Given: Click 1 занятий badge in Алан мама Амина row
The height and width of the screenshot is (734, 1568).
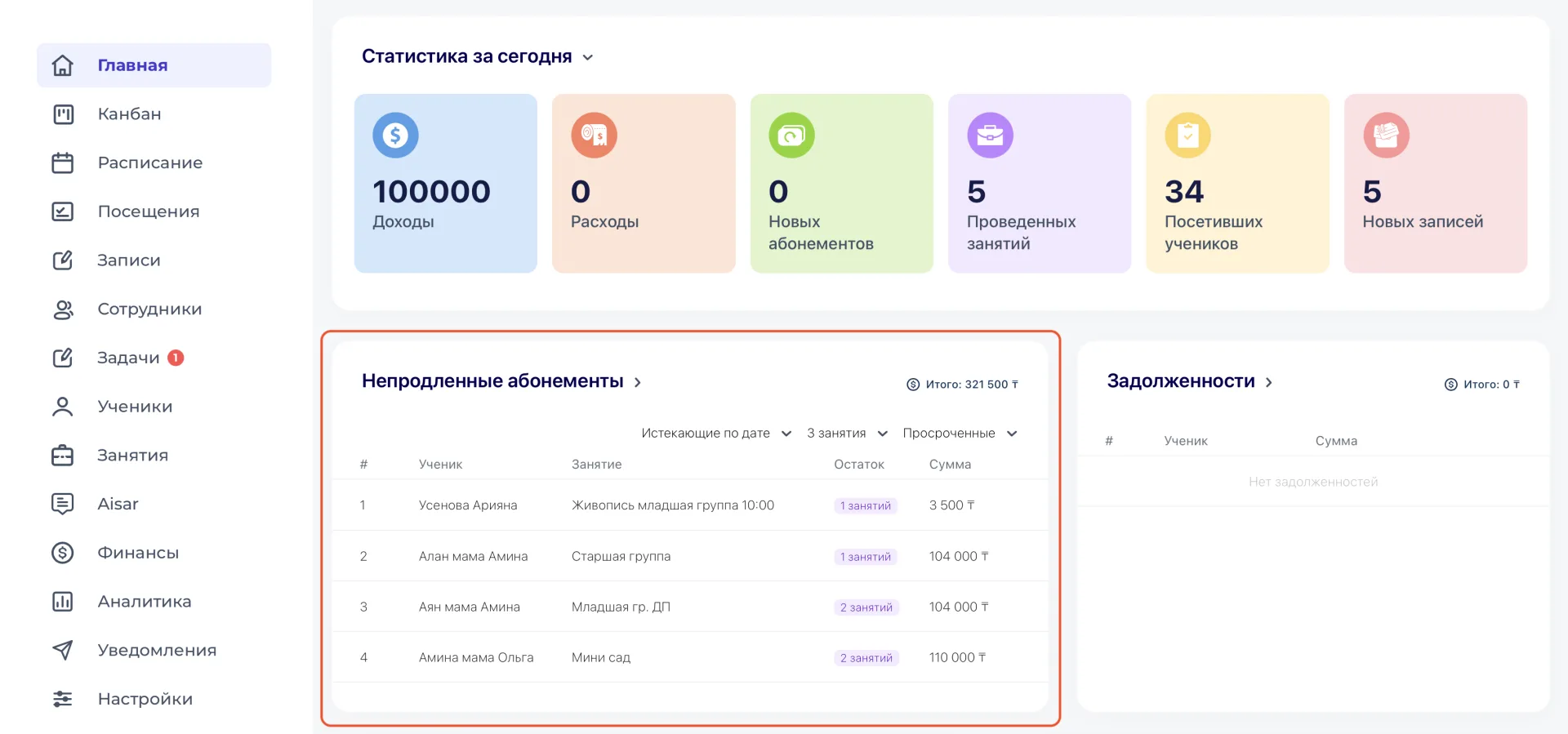Looking at the screenshot, I should click(x=866, y=557).
